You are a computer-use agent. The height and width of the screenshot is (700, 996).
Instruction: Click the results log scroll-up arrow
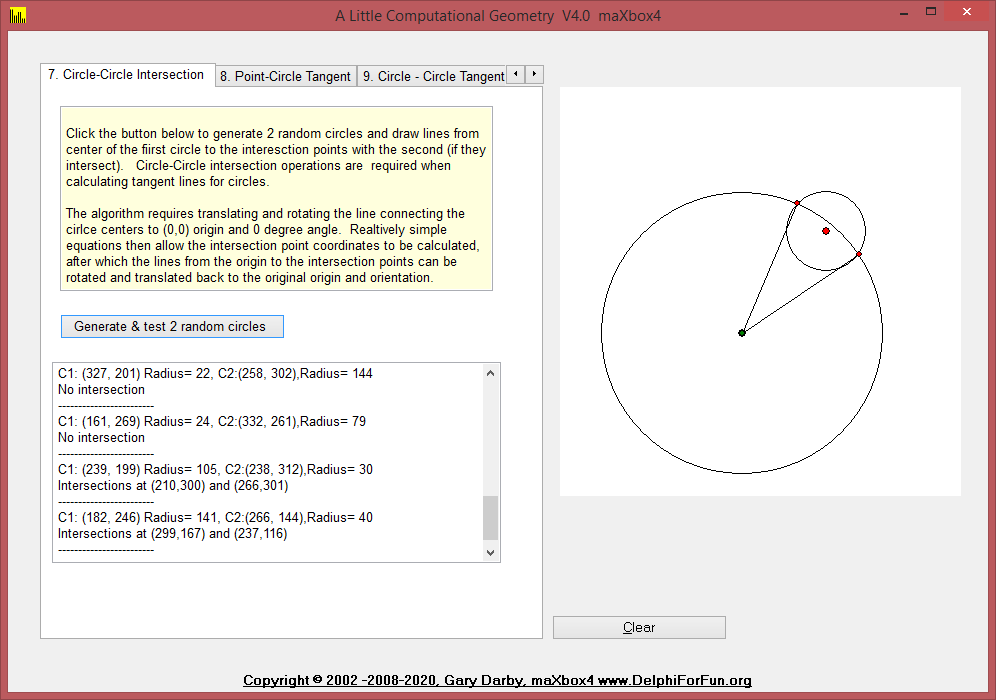pyautogui.click(x=490, y=374)
